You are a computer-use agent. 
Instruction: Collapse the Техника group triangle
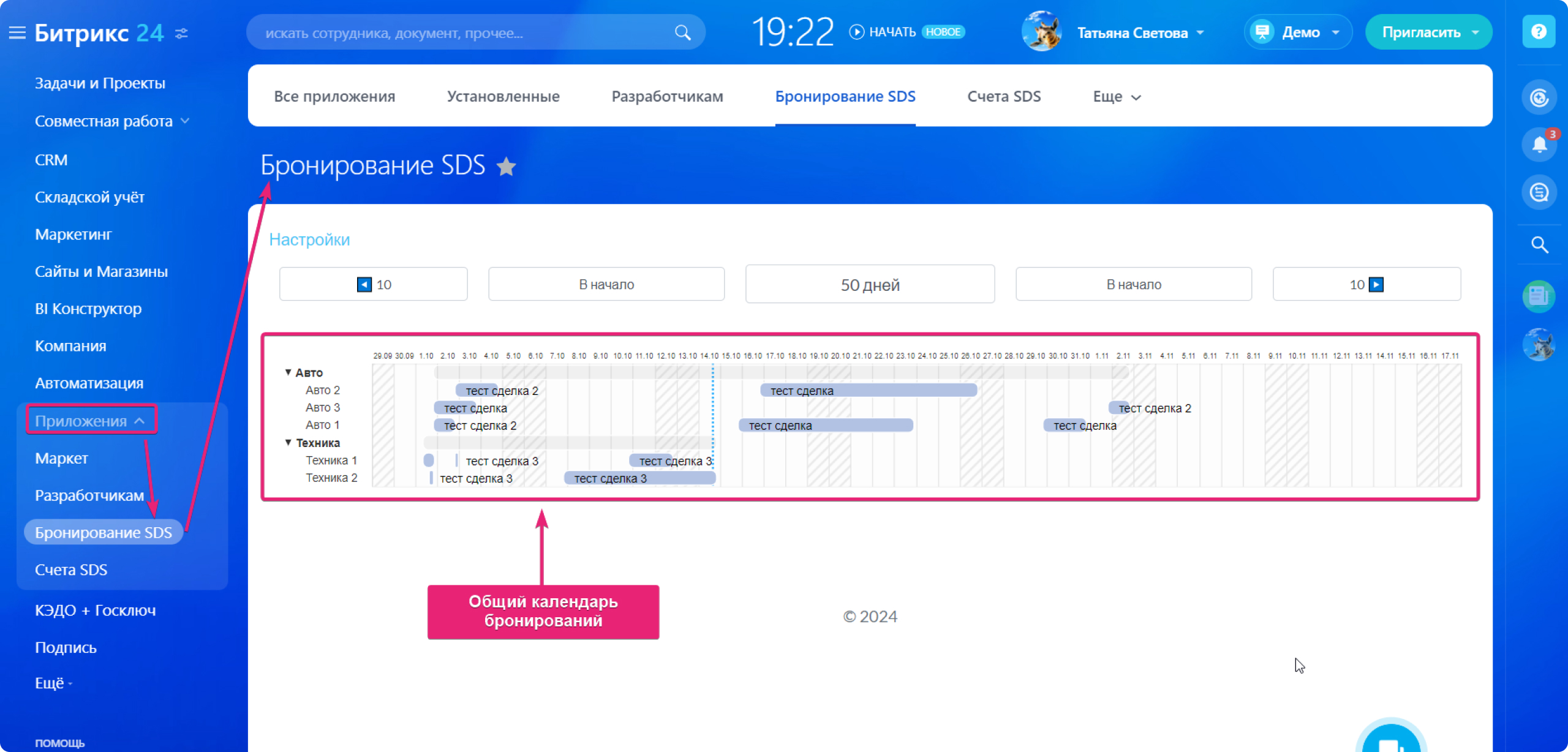click(288, 442)
